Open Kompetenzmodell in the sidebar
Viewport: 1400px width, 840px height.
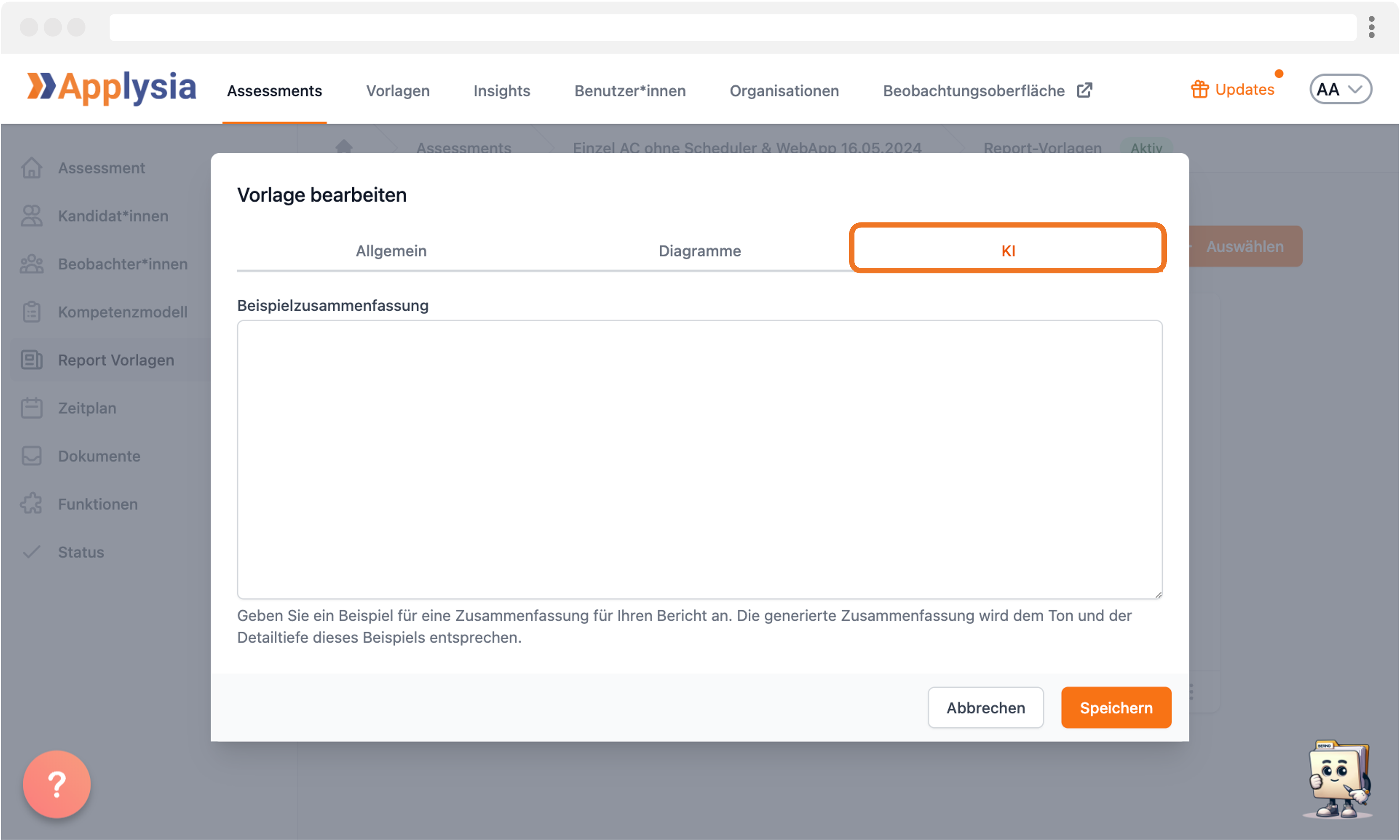point(123,313)
